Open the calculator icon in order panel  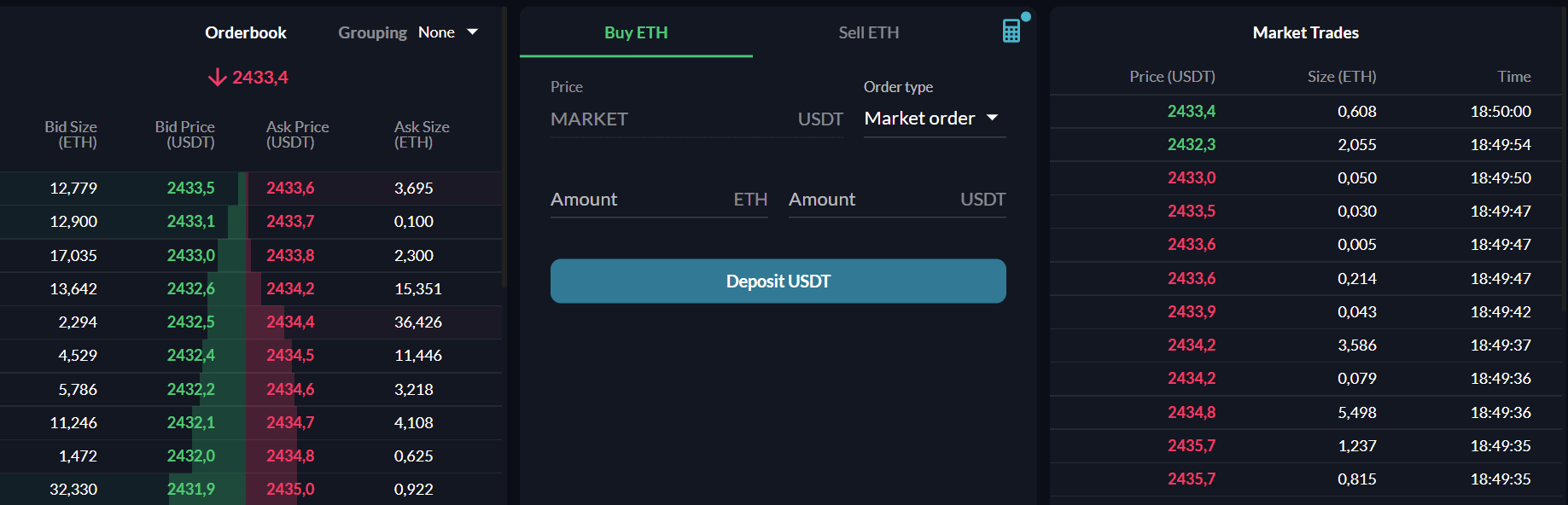click(1011, 31)
